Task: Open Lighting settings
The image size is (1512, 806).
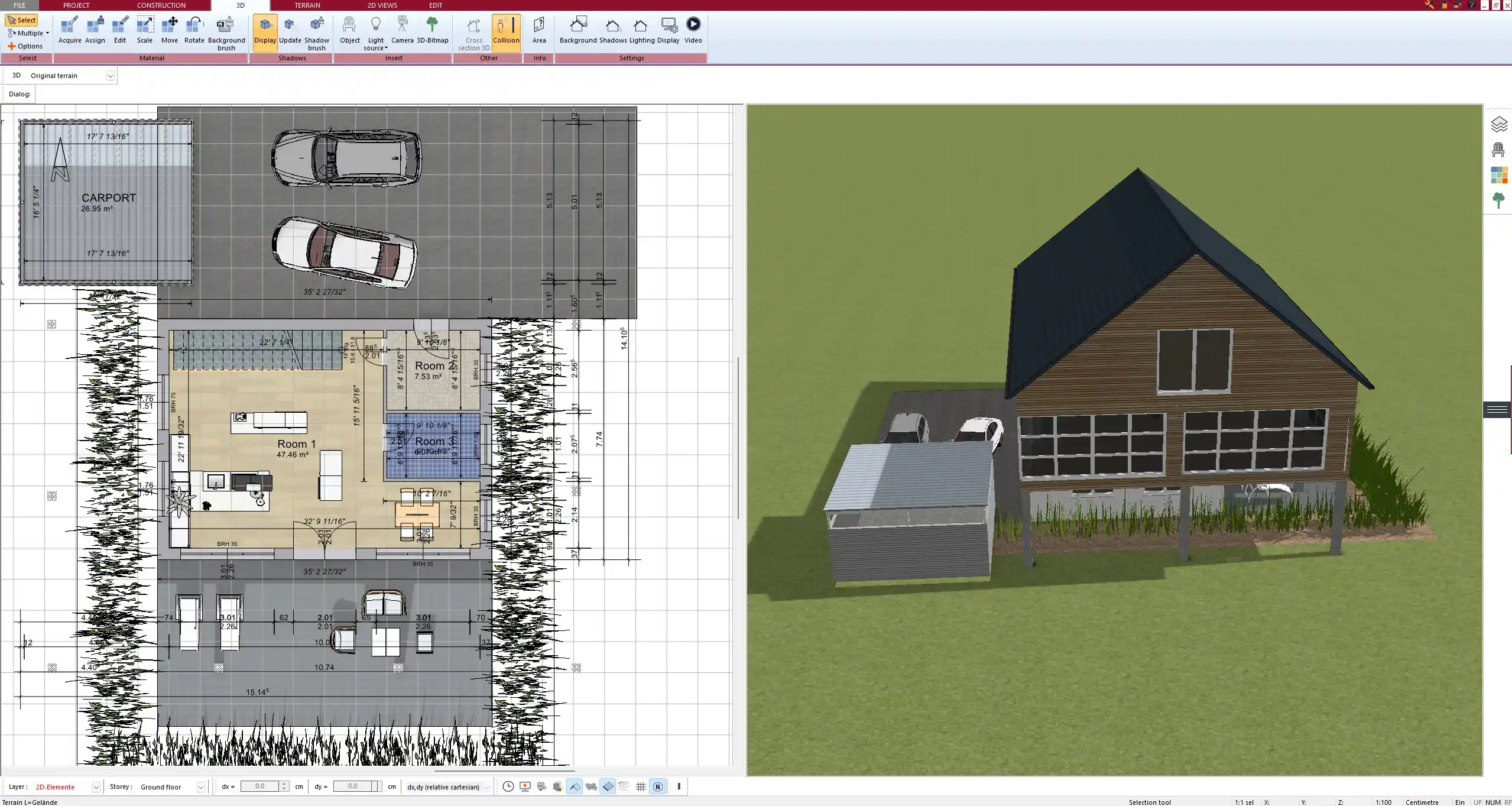Action: pos(641,31)
